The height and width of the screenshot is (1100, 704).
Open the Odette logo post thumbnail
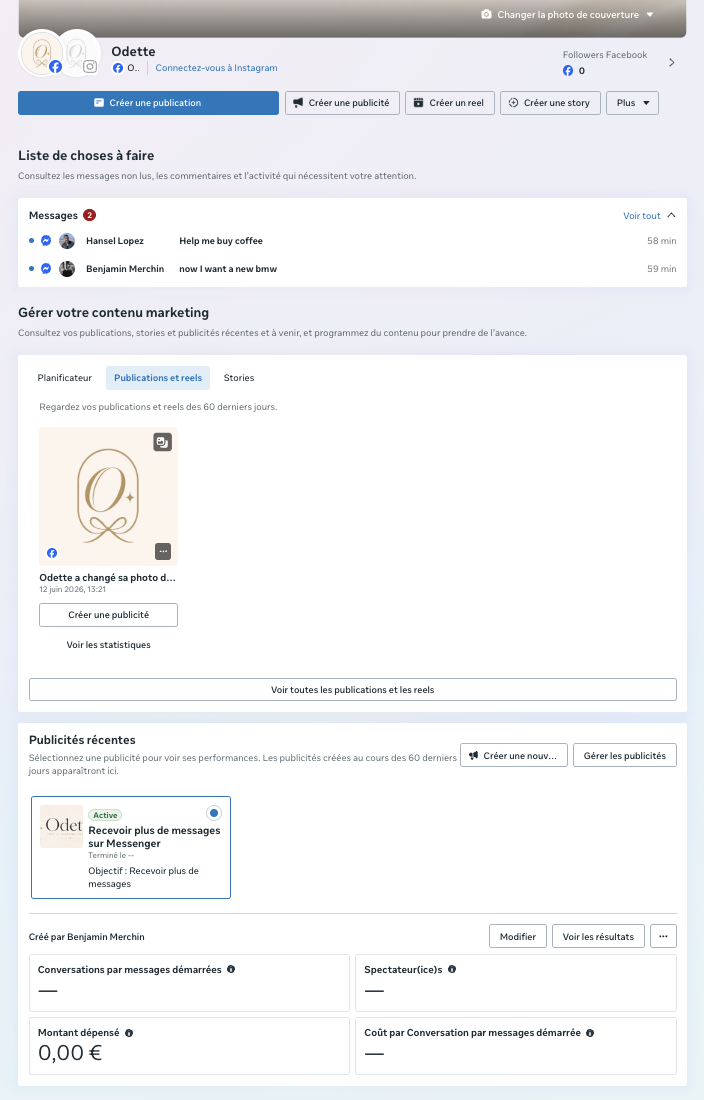(108, 497)
